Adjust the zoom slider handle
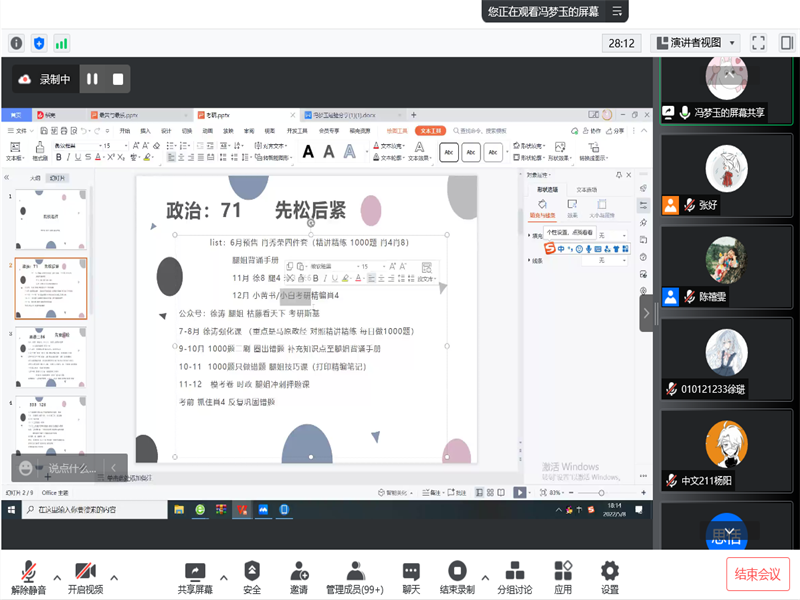Screen dimensions: 800x600 pos(602,493)
